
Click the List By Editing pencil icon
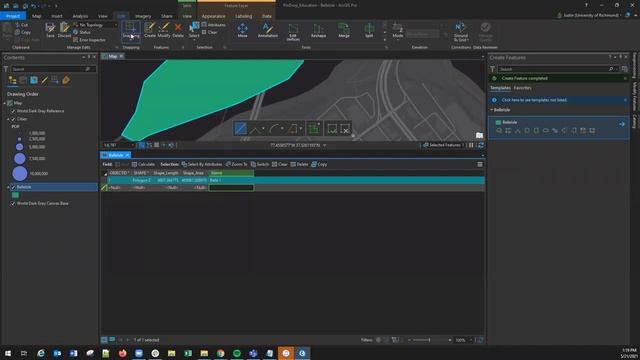[x=44, y=80]
